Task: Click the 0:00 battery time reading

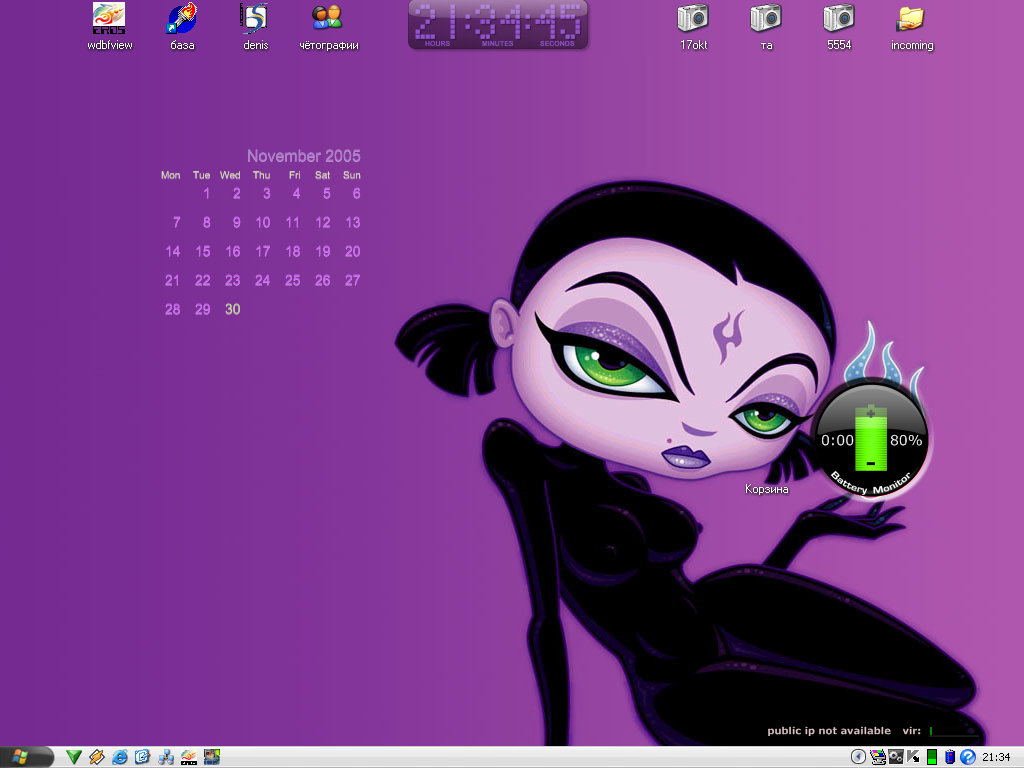Action: click(837, 441)
